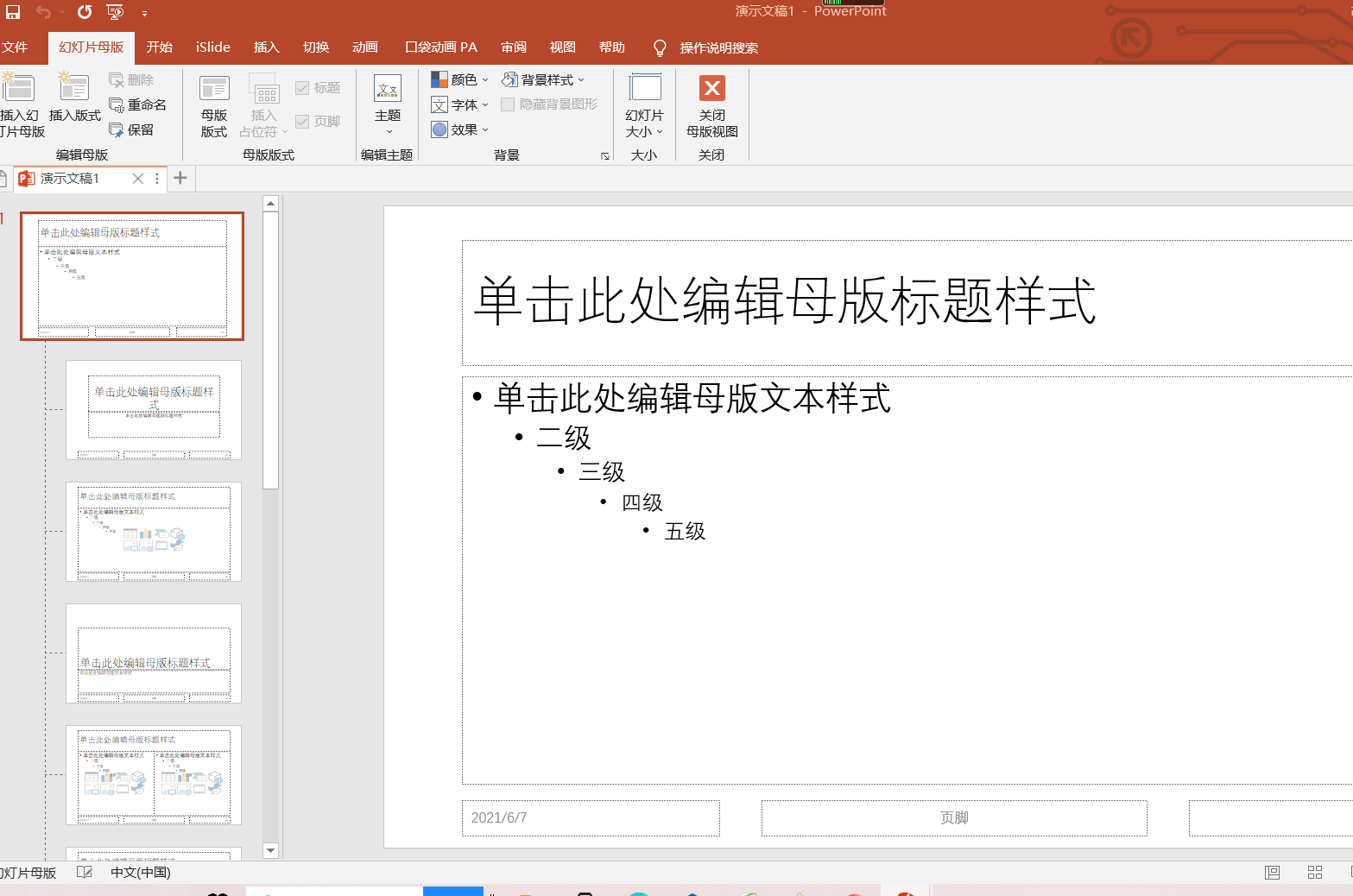Open the 文件 menu
Image resolution: width=1353 pixels, height=896 pixels.
pos(15,47)
